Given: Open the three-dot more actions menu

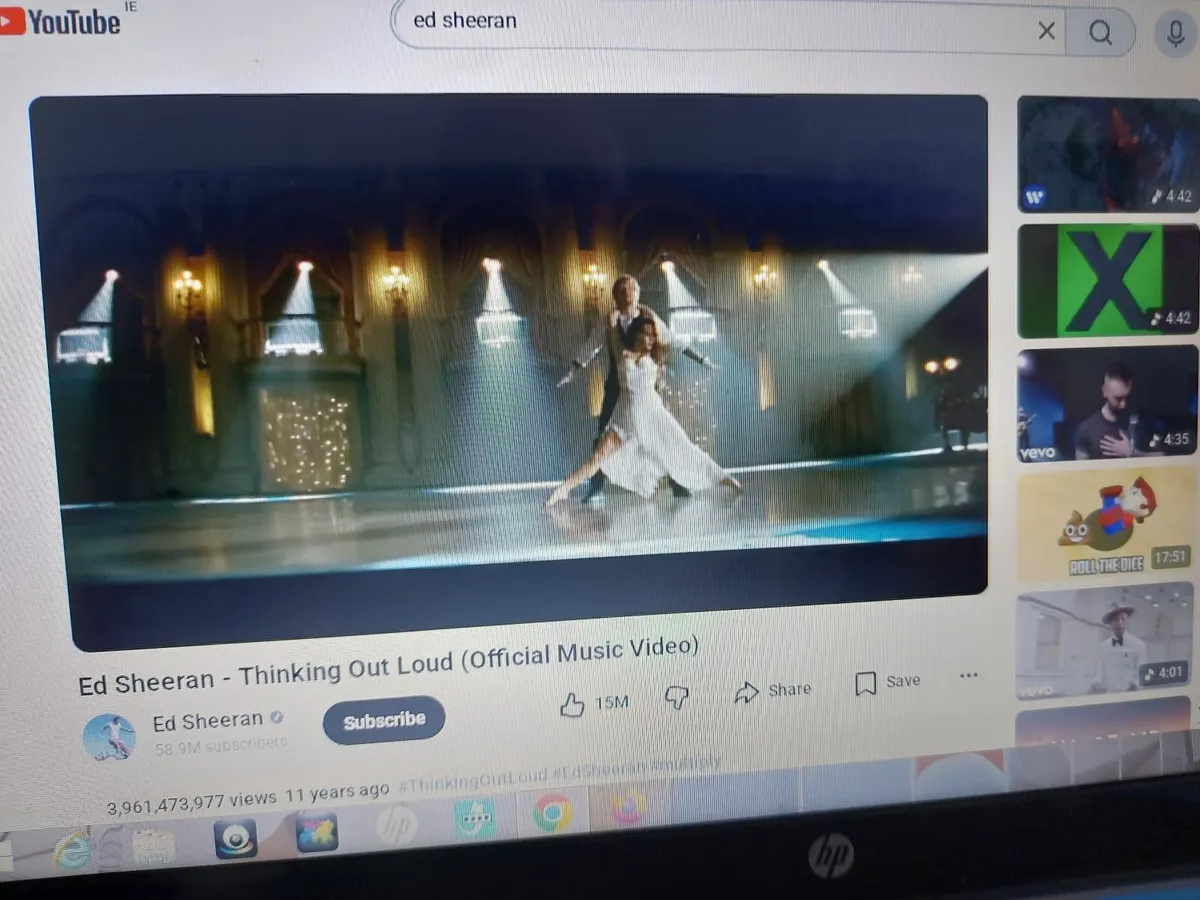Looking at the screenshot, I should 968,676.
